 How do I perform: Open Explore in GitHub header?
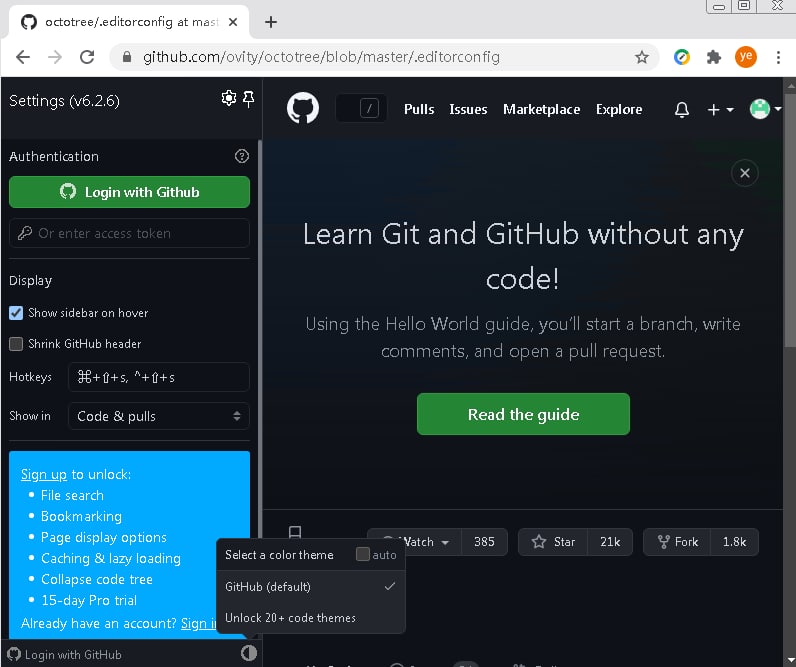pos(619,109)
